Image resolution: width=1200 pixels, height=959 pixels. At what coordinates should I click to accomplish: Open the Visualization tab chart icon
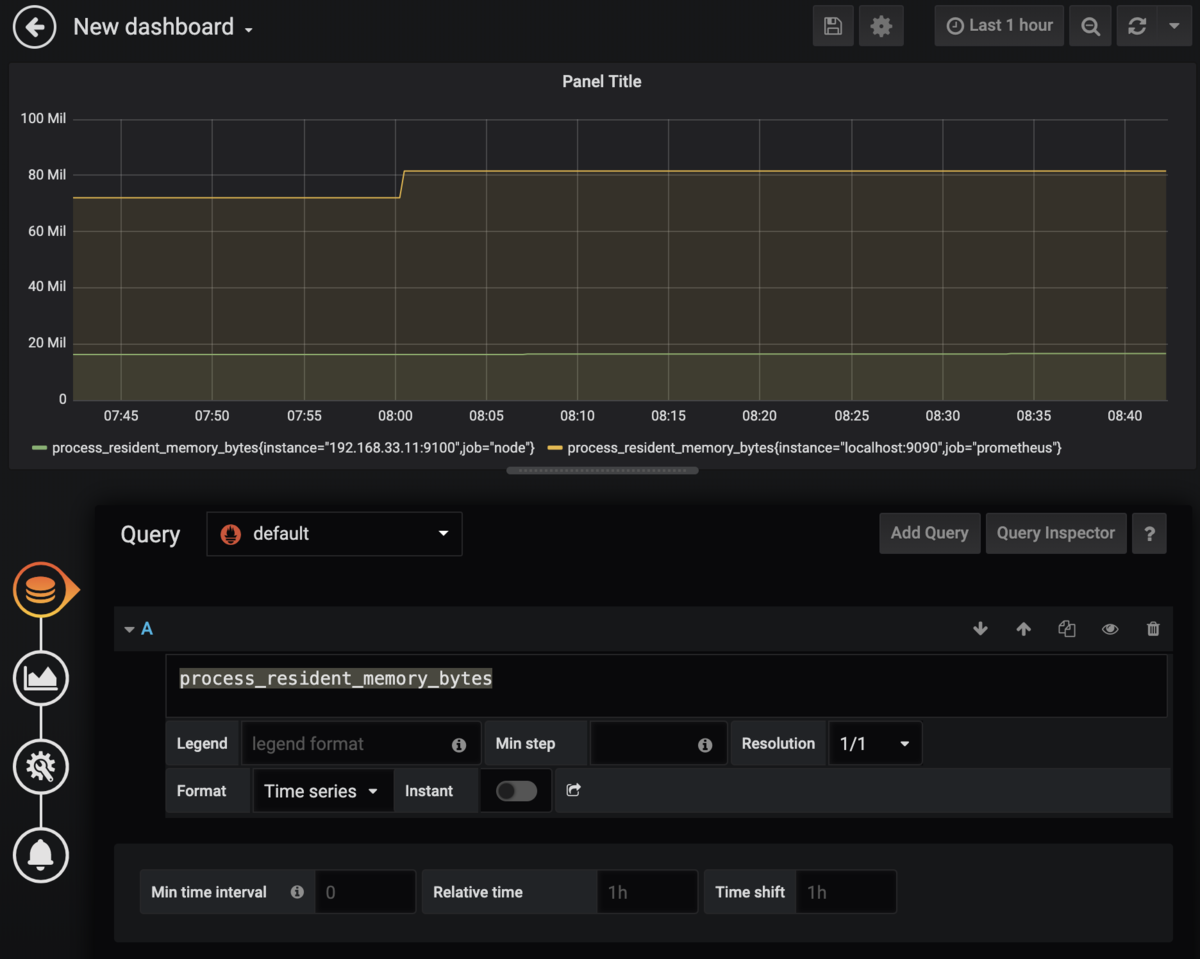click(41, 678)
